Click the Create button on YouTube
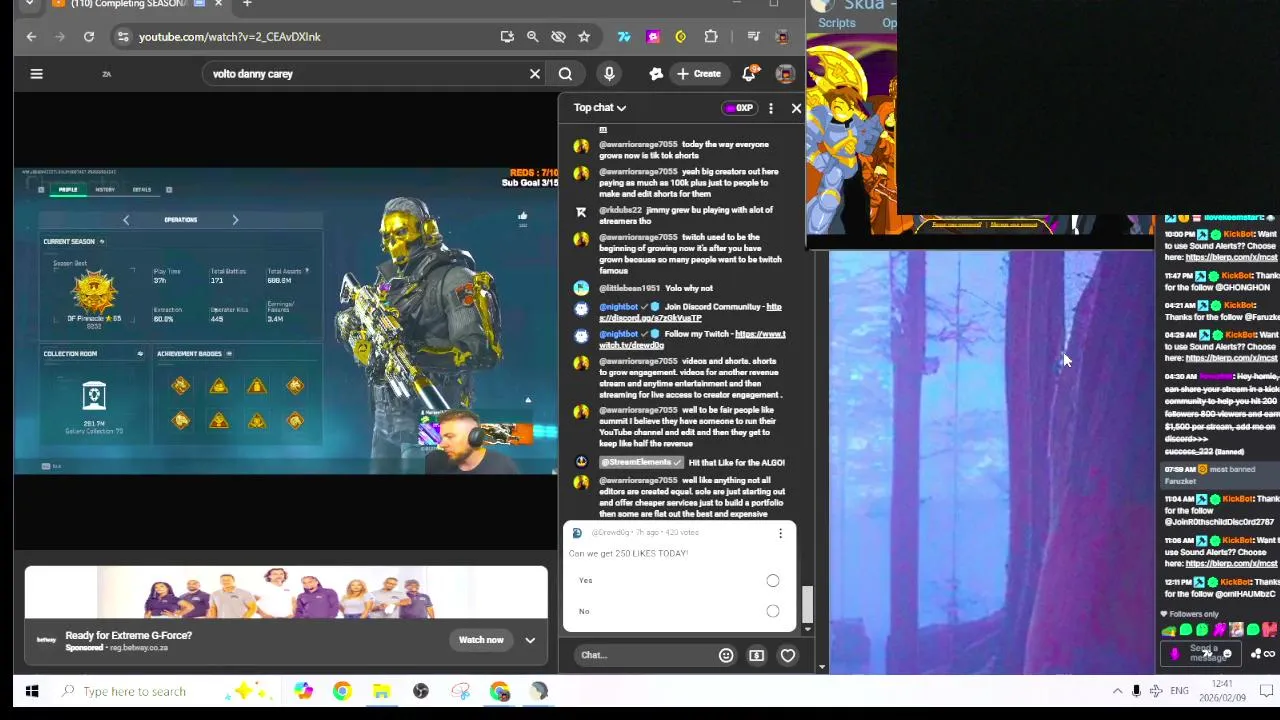This screenshot has width=1280, height=720. tap(698, 73)
